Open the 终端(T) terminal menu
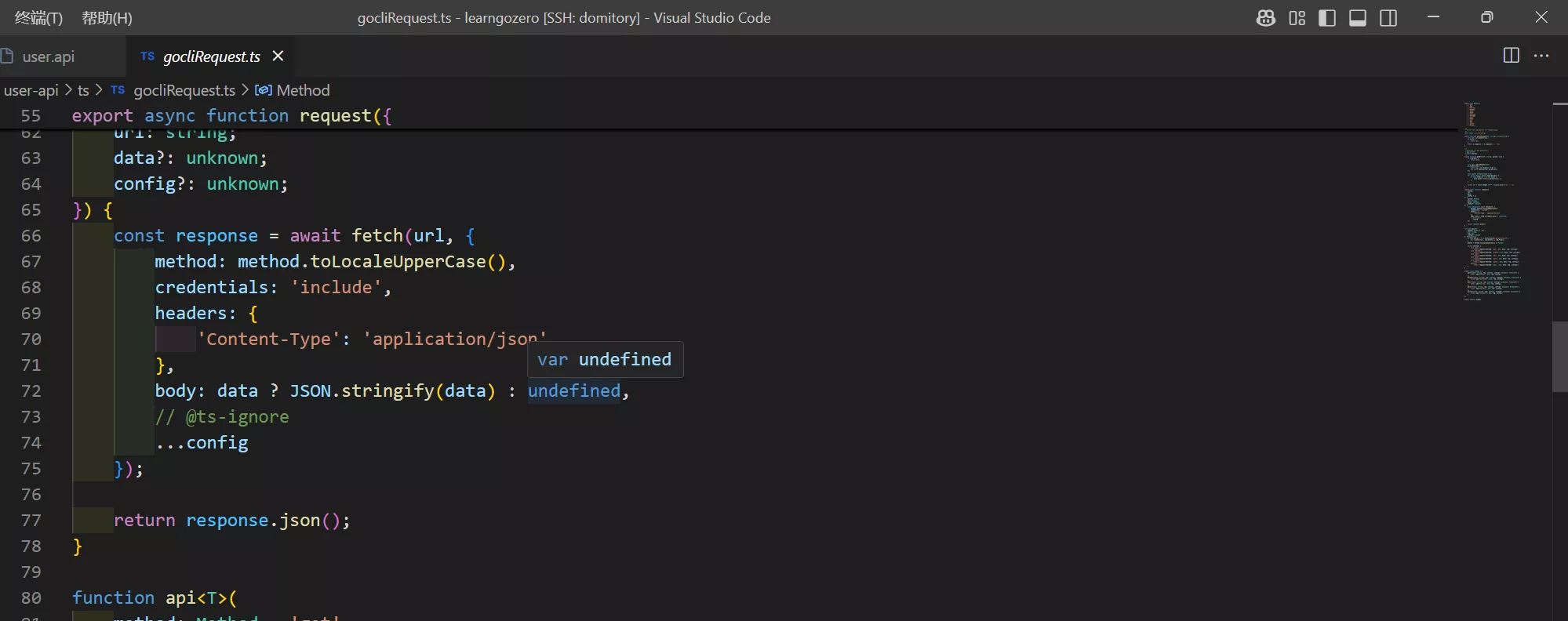The height and width of the screenshot is (621, 1568). pyautogui.click(x=38, y=18)
